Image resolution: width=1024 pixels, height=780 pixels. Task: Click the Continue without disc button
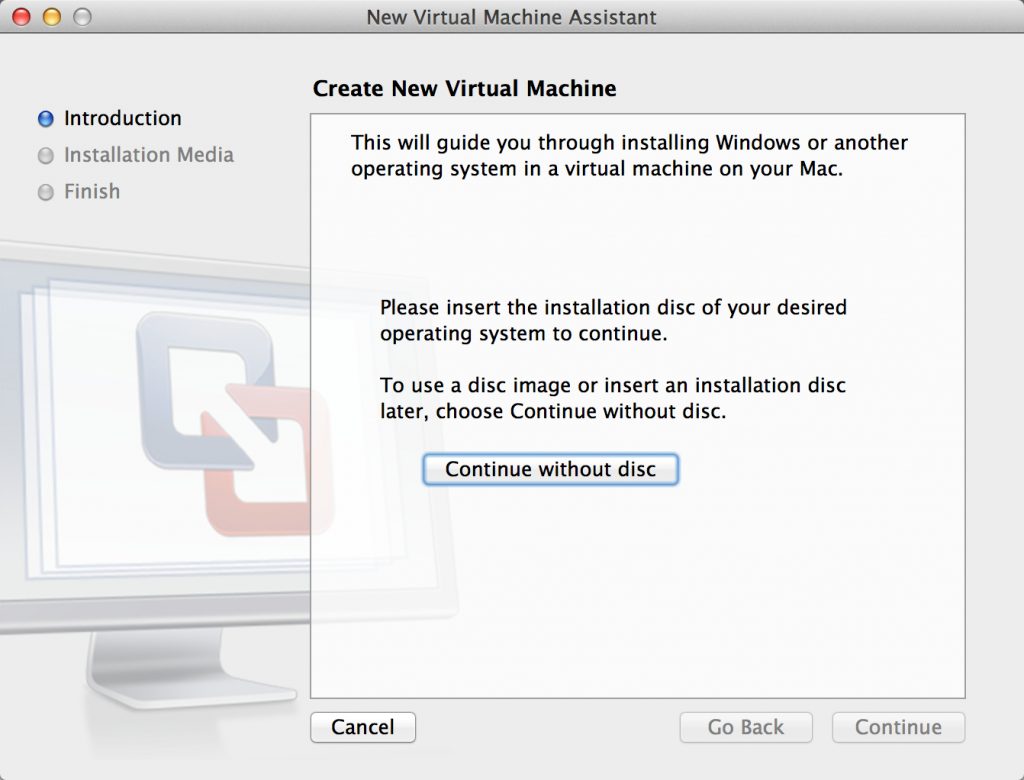pos(551,469)
